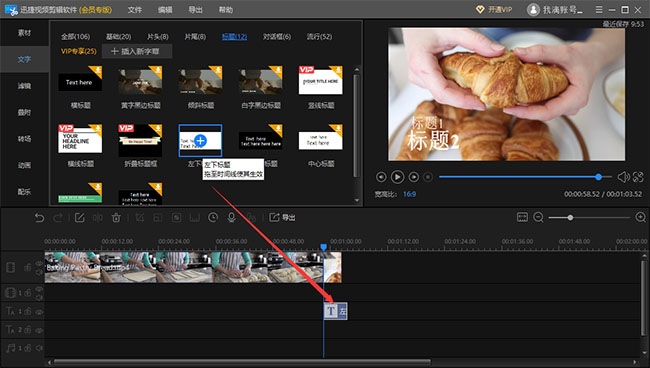Delete selected clip with trash icon

(116, 218)
